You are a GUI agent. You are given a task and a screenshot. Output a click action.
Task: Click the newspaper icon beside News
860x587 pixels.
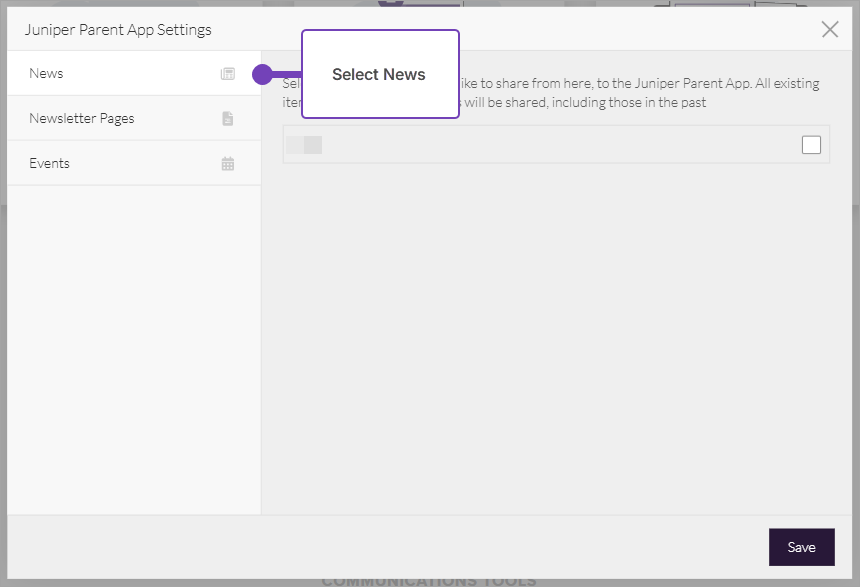pyautogui.click(x=228, y=74)
